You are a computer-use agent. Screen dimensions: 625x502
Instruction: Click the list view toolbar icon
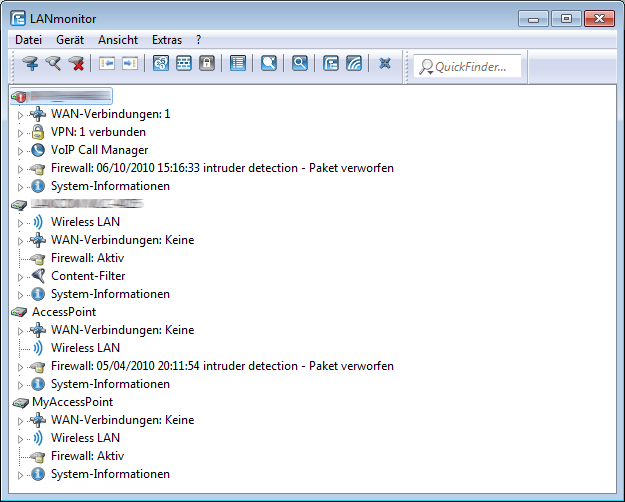[237, 64]
